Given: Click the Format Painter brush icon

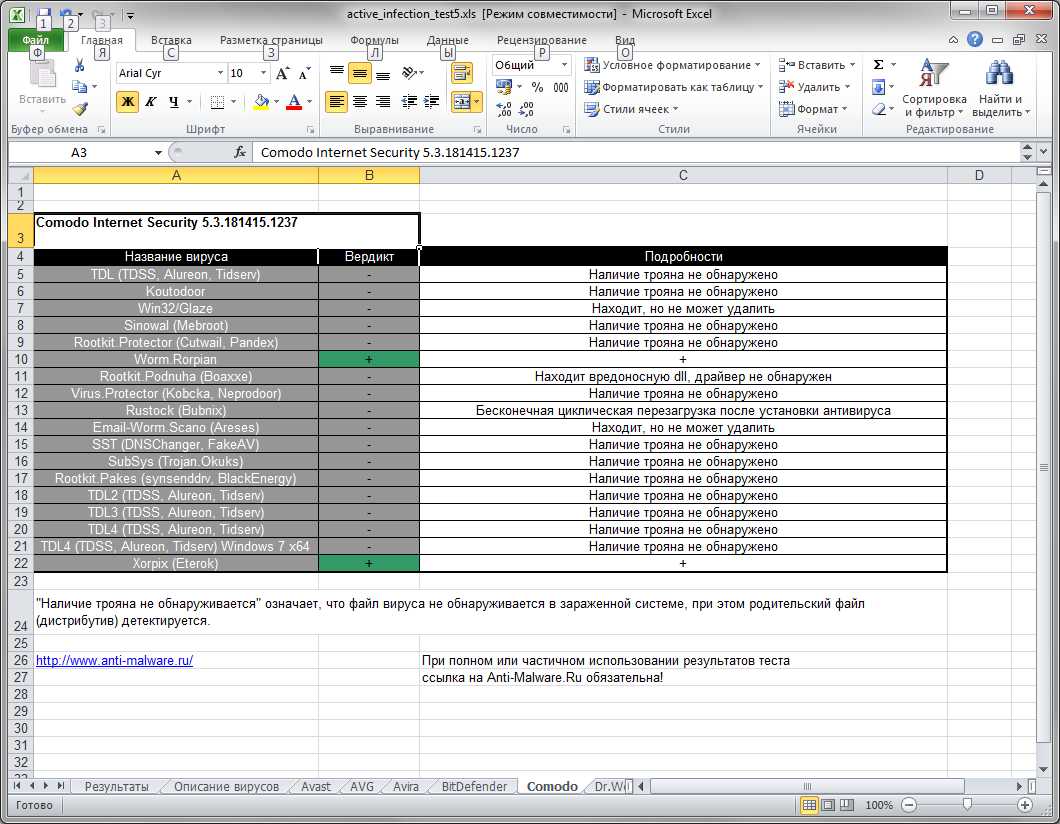Looking at the screenshot, I should point(80,108).
